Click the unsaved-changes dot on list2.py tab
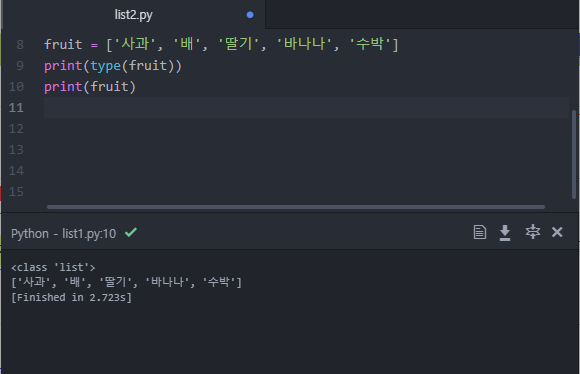The width and height of the screenshot is (580, 374). coord(250,15)
